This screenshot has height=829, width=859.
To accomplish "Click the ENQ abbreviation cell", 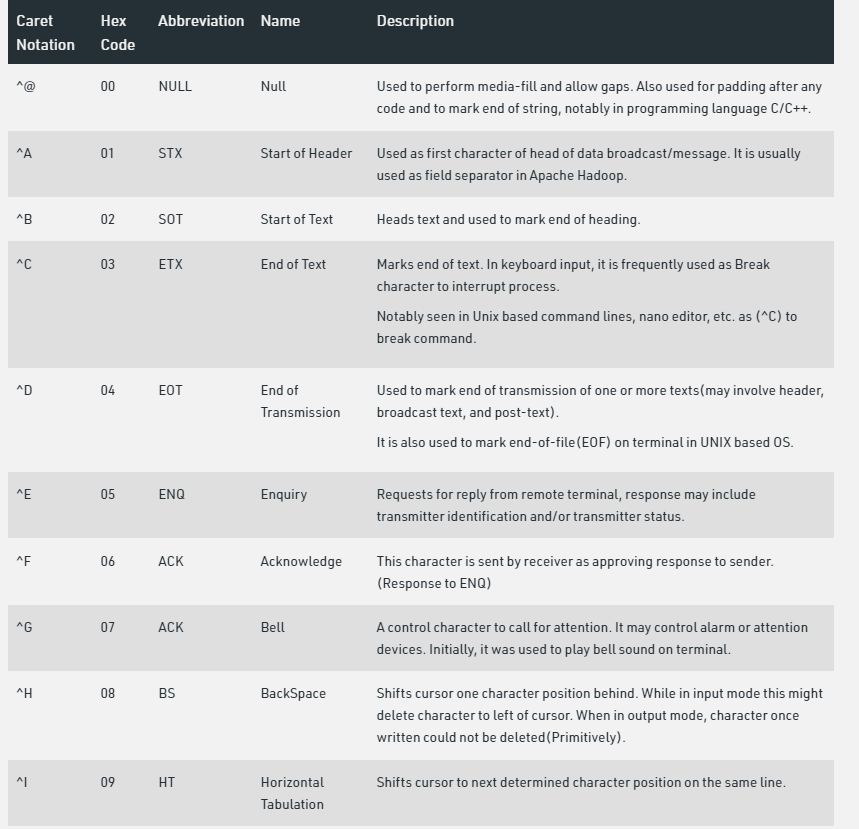I will [x=171, y=495].
